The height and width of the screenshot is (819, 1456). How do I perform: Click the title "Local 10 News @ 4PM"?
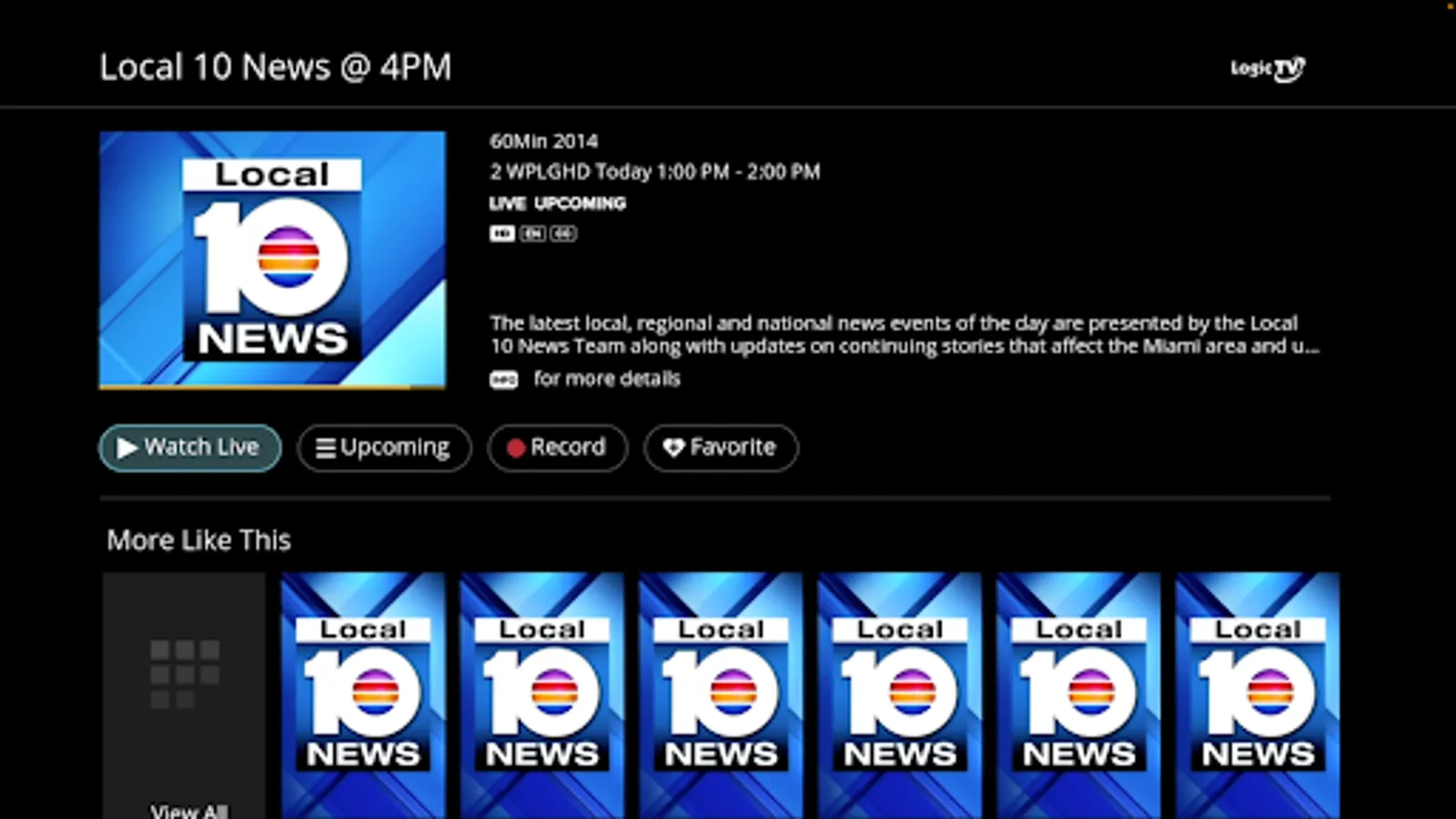[x=275, y=67]
